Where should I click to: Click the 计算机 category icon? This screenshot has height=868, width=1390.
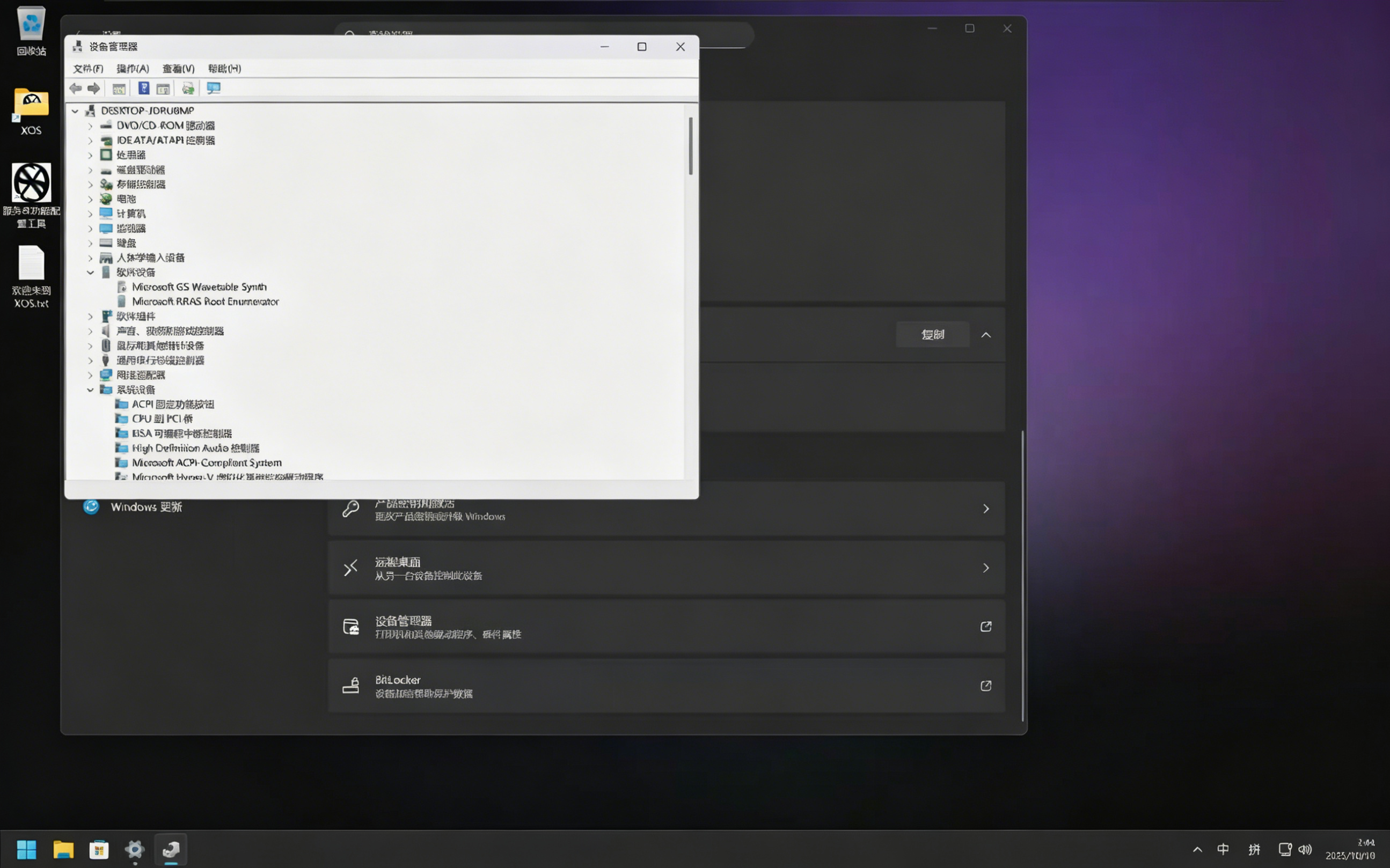pos(106,214)
